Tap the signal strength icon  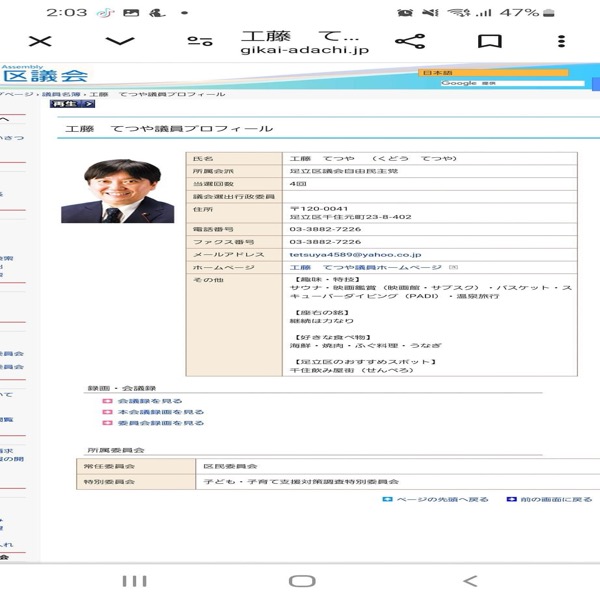tap(483, 13)
